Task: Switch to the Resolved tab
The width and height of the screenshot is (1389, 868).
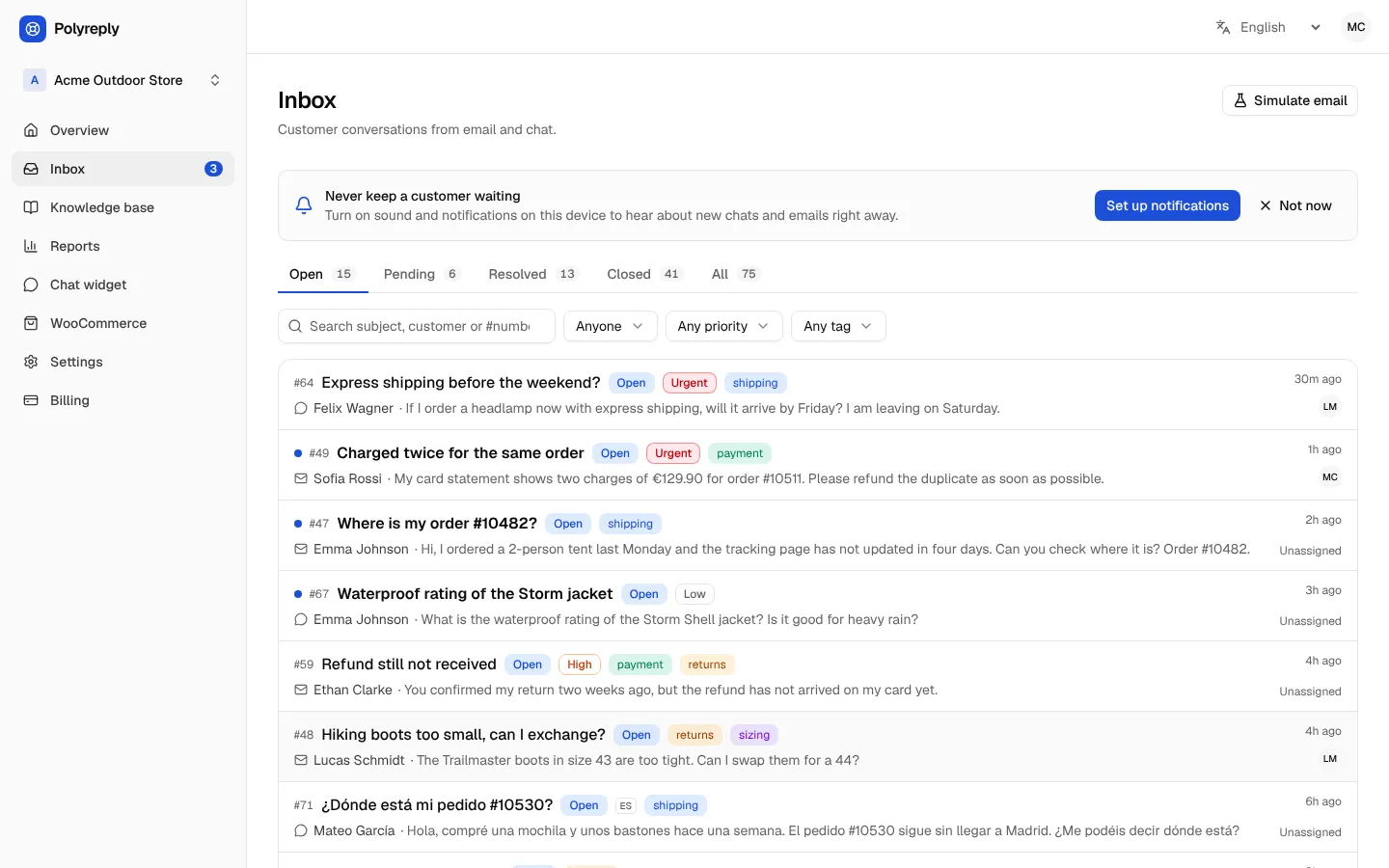Action: pos(532,274)
